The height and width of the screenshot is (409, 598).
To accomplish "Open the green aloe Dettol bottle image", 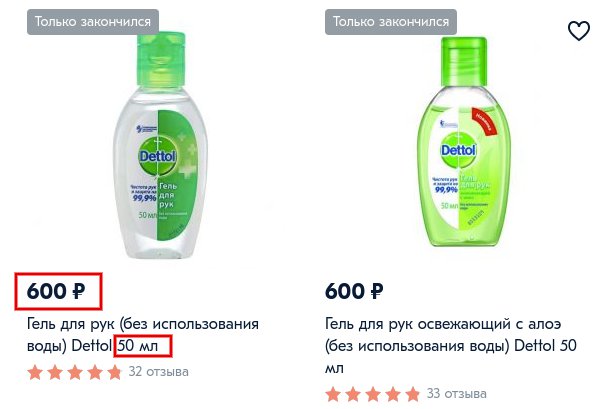I will point(464,142).
